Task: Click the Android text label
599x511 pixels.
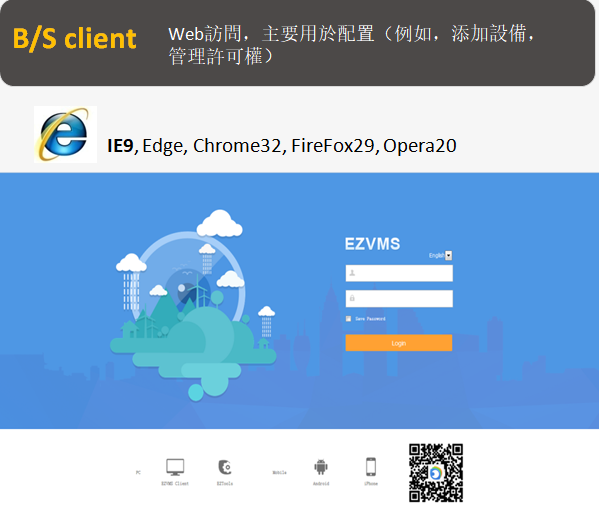Action: [x=321, y=484]
